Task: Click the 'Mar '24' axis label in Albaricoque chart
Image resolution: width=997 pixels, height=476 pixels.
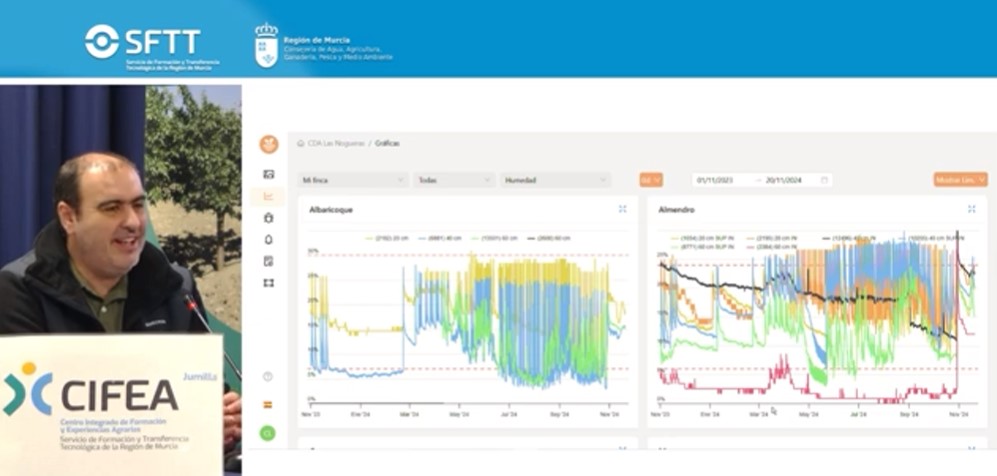Action: 410,414
